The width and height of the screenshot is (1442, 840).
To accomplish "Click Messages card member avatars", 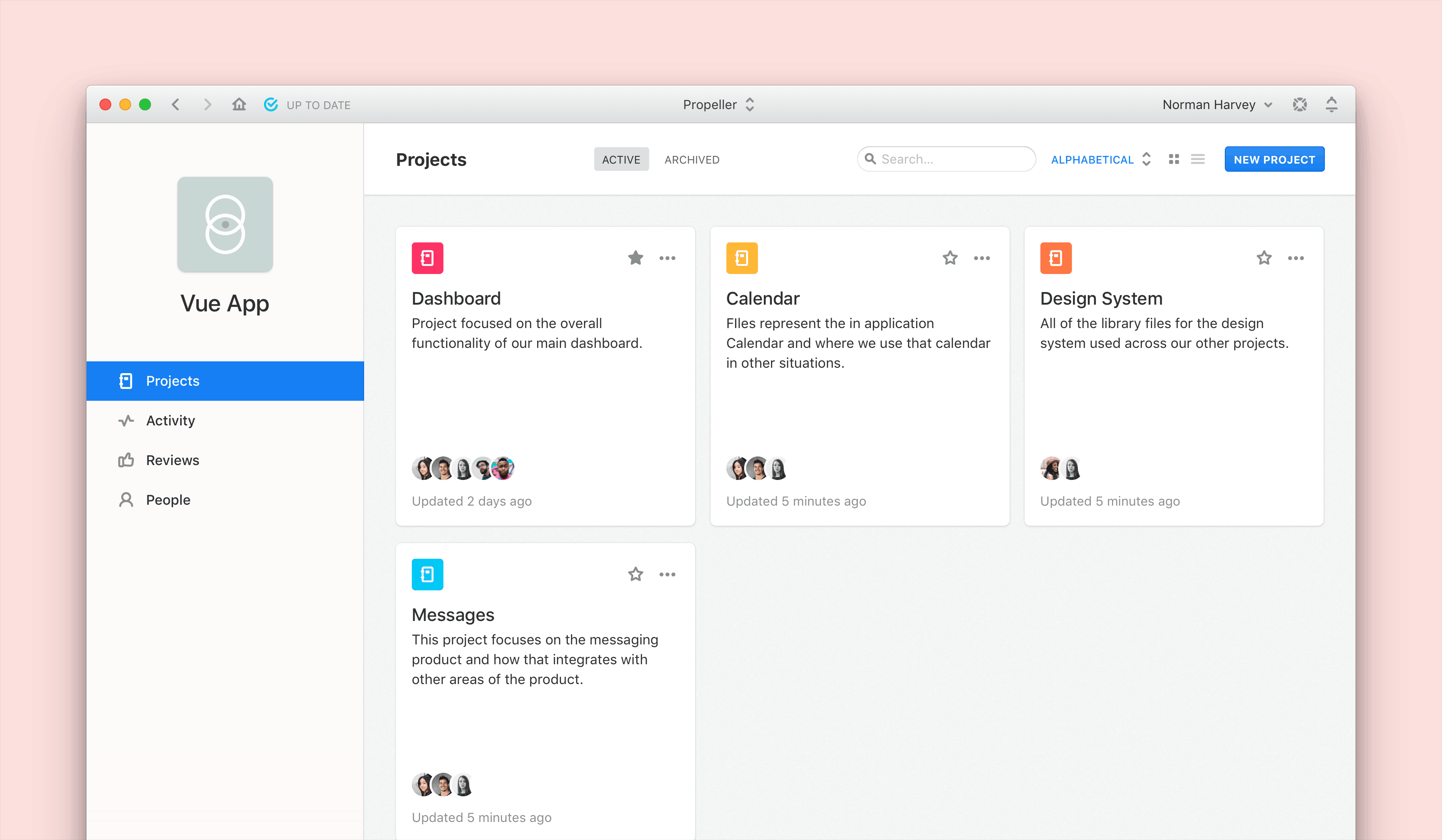I will [443, 785].
